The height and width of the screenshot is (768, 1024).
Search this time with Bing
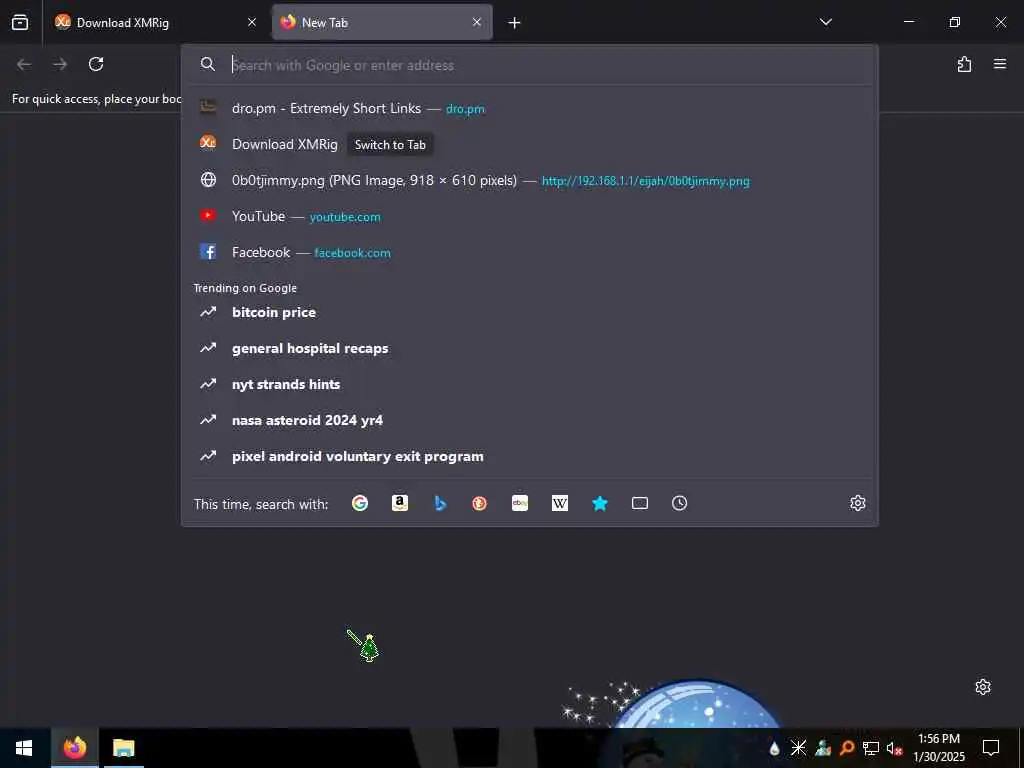tap(440, 503)
